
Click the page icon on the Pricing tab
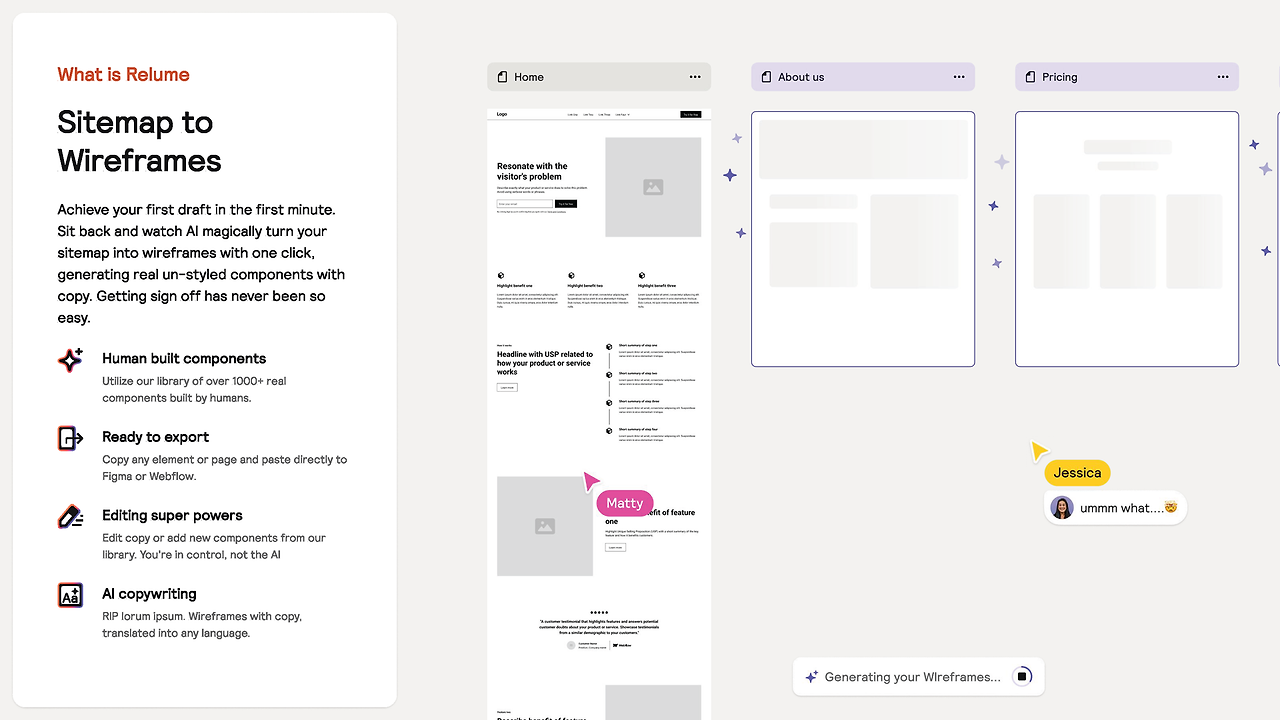tap(1031, 77)
